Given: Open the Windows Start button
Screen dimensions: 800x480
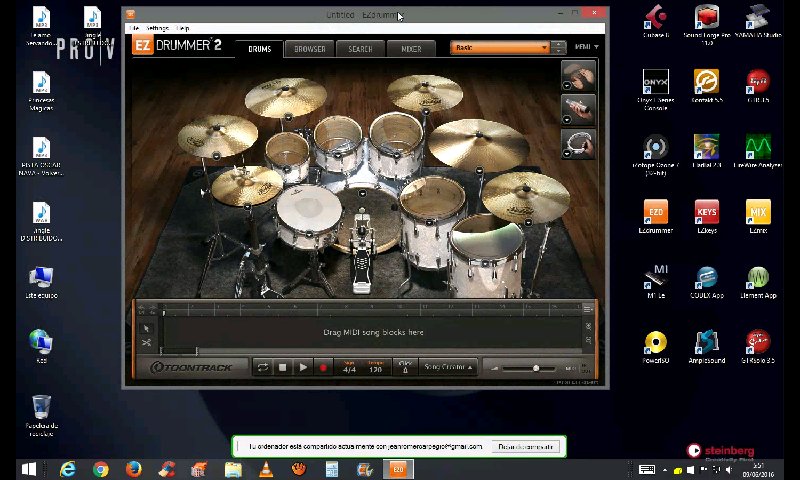Looking at the screenshot, I should point(29,469).
